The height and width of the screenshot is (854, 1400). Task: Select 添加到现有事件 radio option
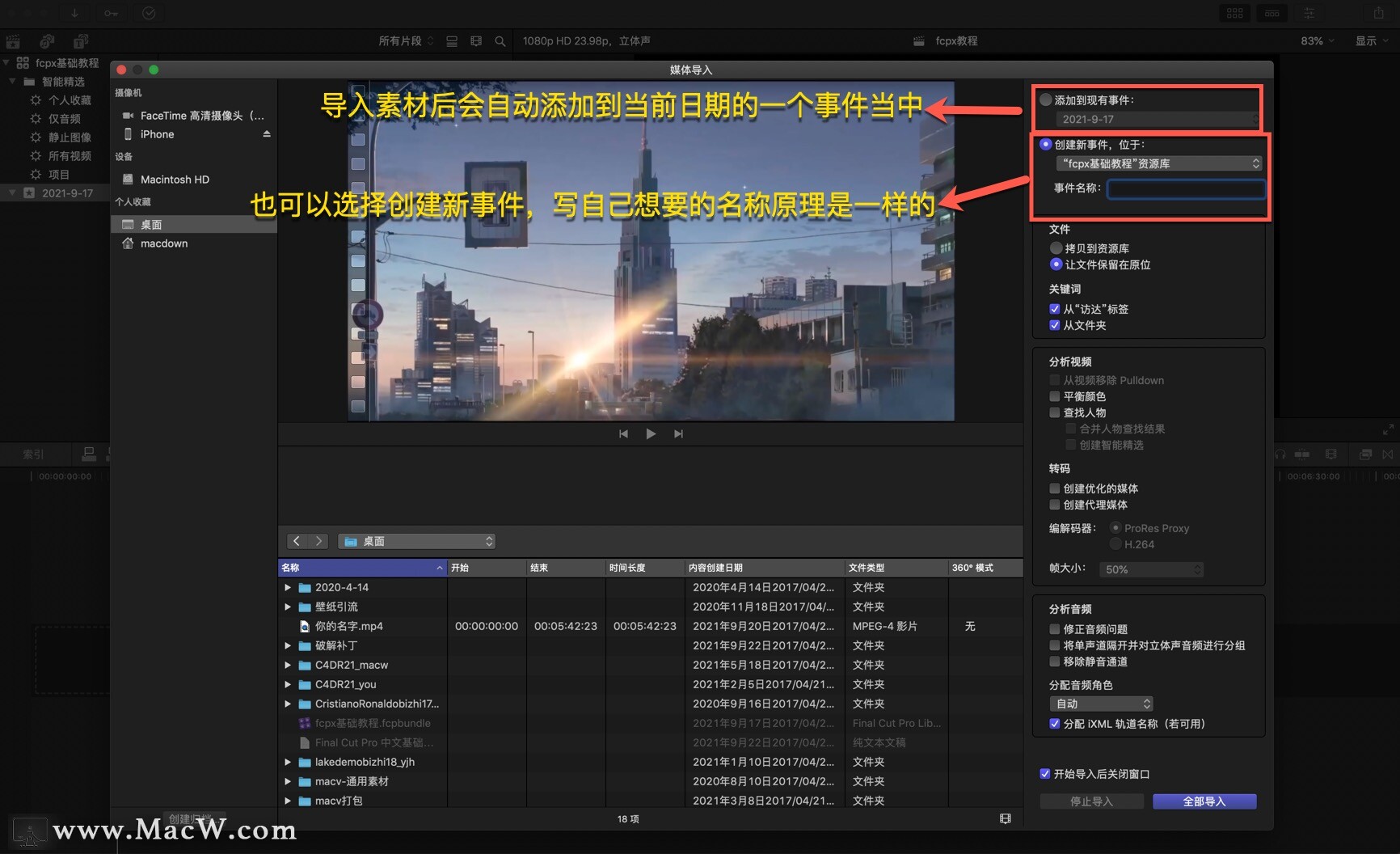(1046, 100)
